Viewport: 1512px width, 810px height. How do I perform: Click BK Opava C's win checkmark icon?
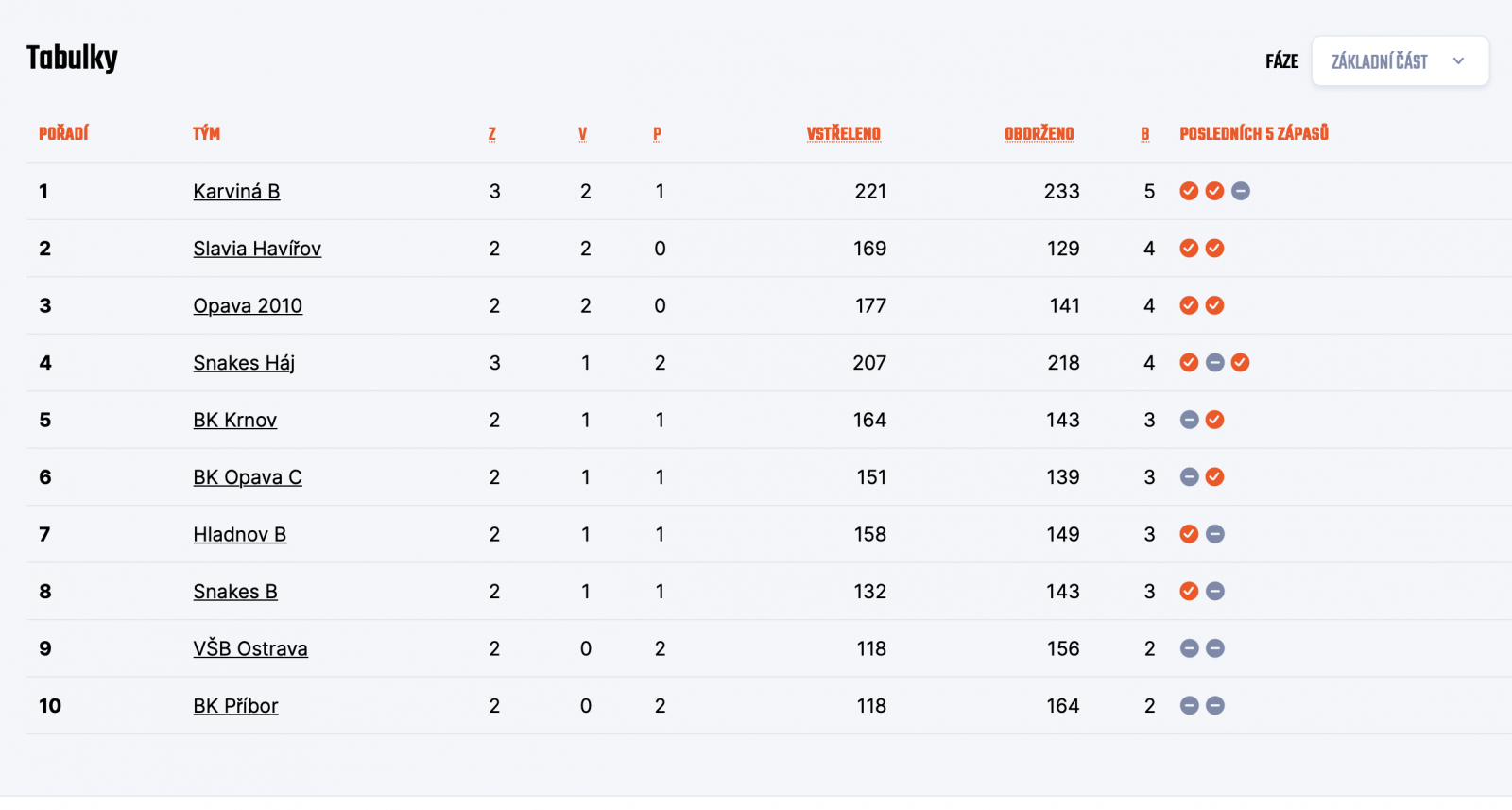(x=1215, y=477)
